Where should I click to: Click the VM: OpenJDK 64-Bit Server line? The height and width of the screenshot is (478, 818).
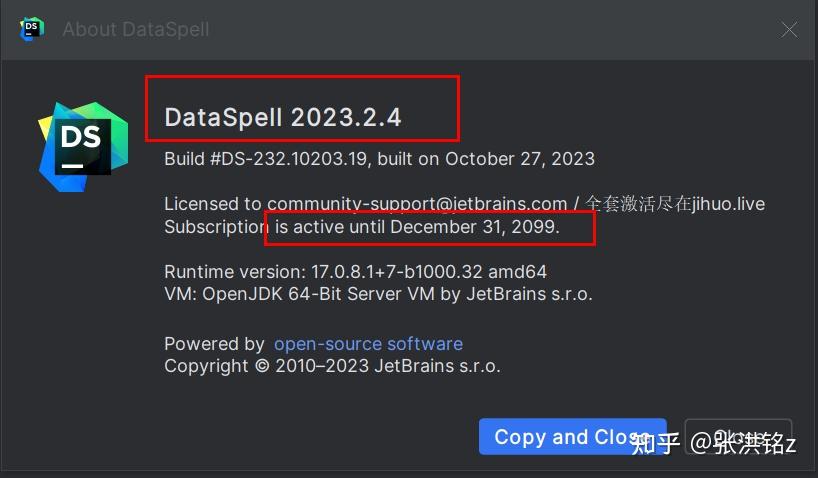[378, 294]
